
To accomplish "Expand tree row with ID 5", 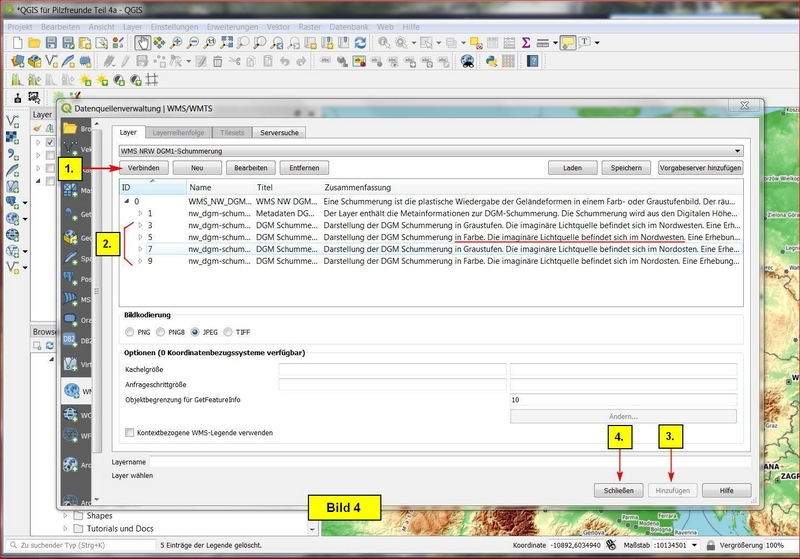I will (140, 237).
